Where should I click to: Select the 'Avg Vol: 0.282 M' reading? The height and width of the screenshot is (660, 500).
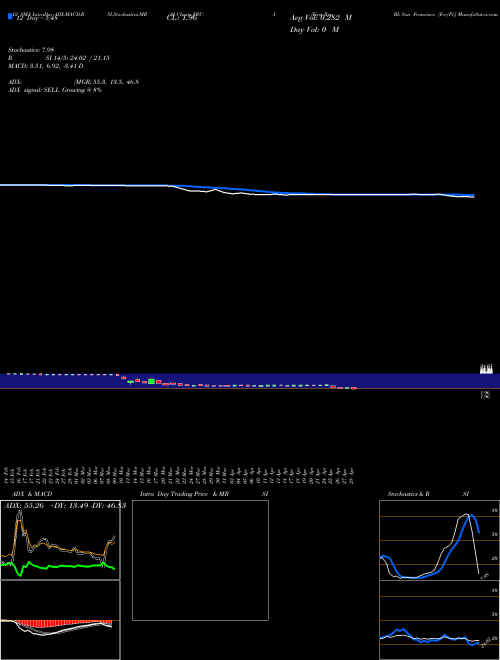(x=321, y=18)
